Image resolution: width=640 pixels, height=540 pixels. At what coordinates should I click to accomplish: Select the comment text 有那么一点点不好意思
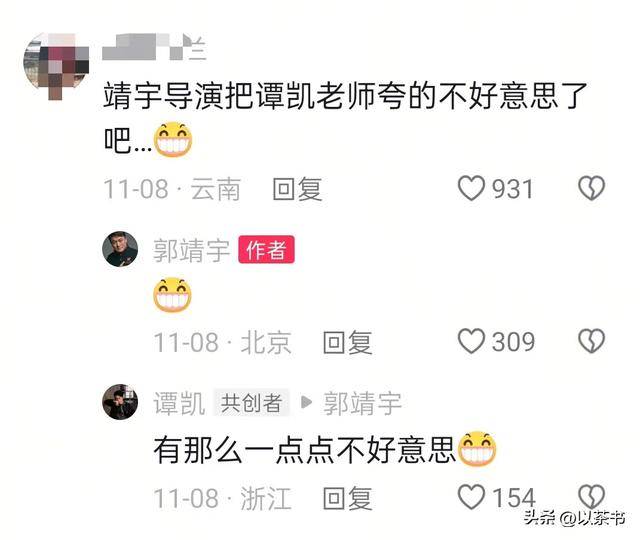point(304,450)
